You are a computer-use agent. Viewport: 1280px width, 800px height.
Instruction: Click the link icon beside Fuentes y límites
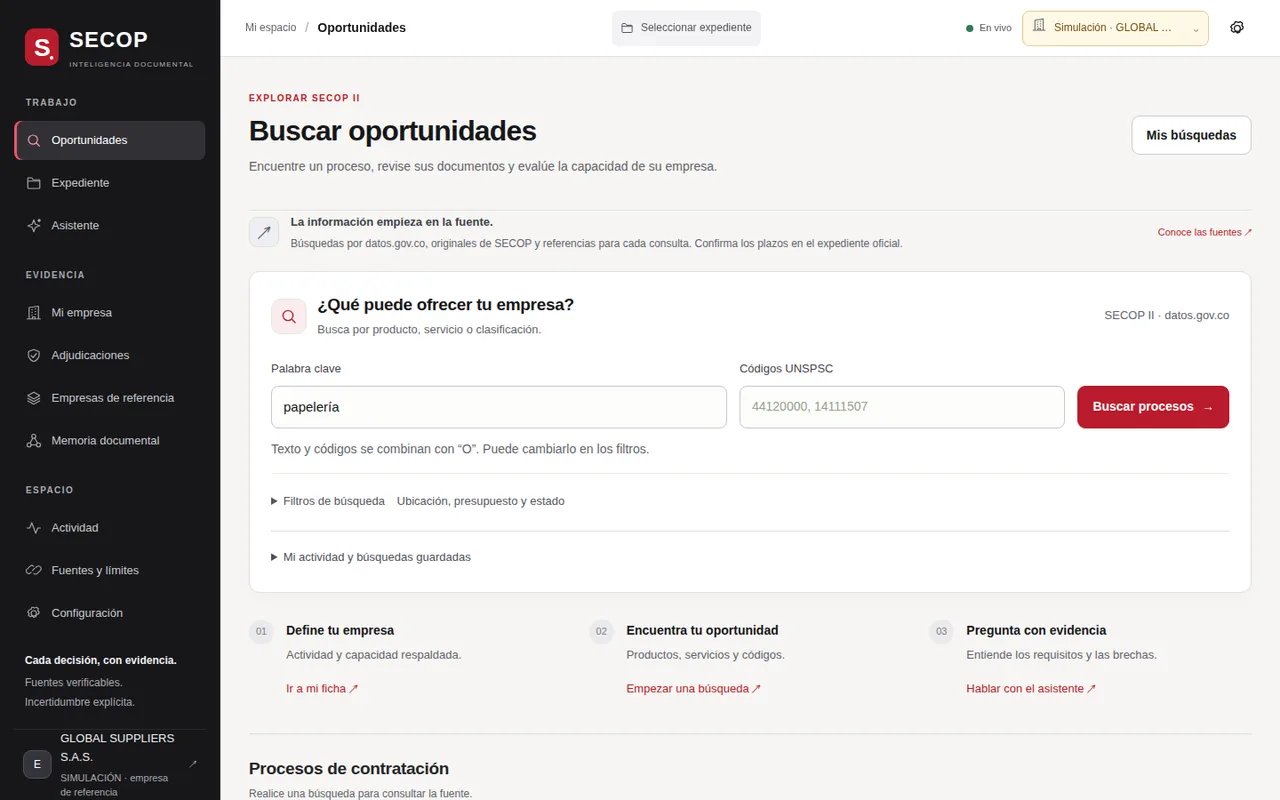(34, 570)
